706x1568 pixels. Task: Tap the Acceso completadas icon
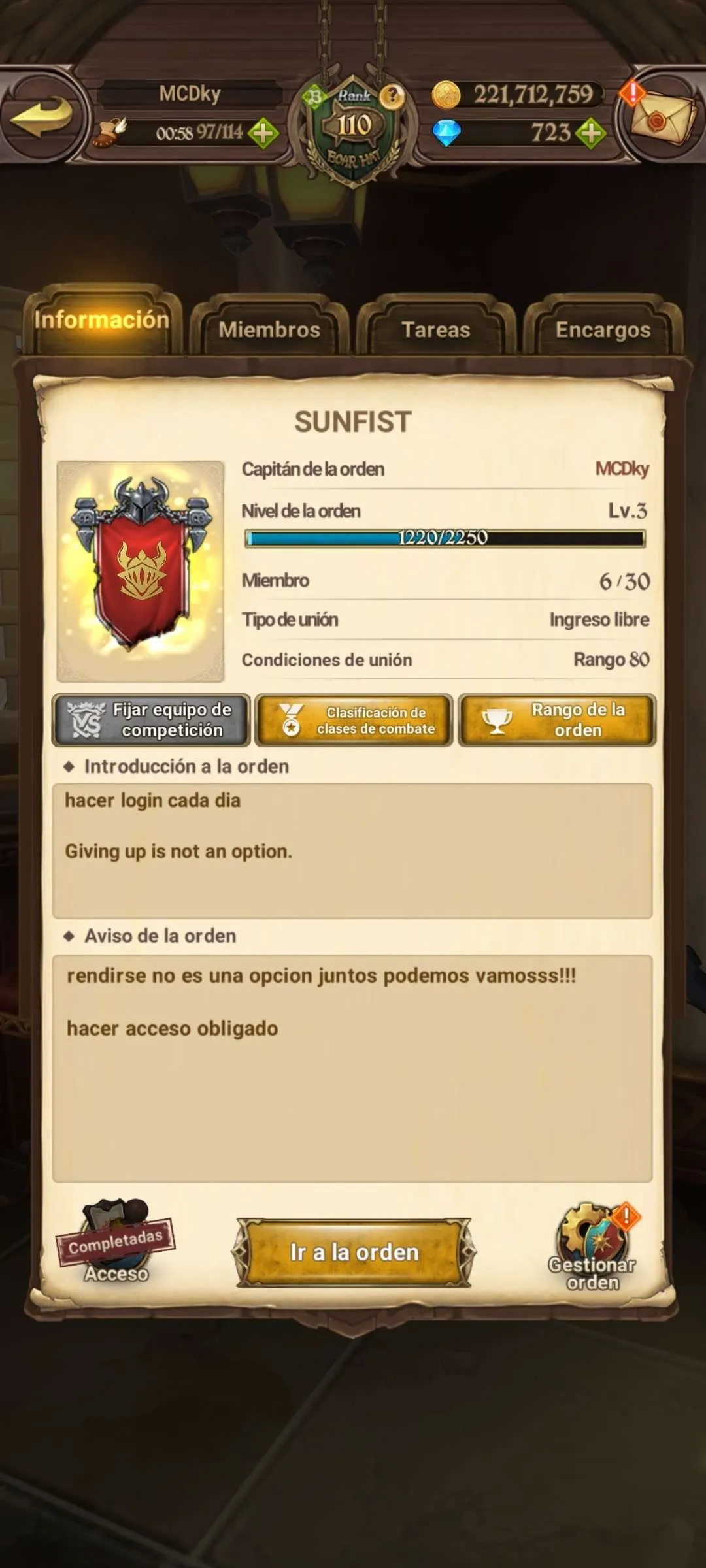point(116,1241)
